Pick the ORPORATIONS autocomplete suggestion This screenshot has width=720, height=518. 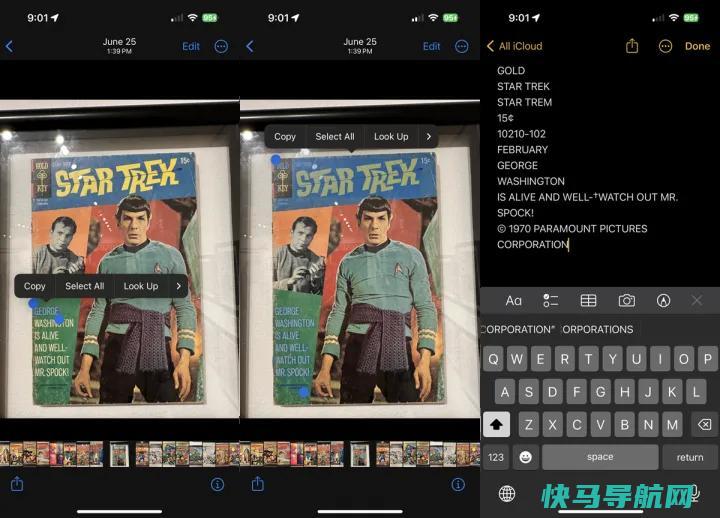[597, 329]
